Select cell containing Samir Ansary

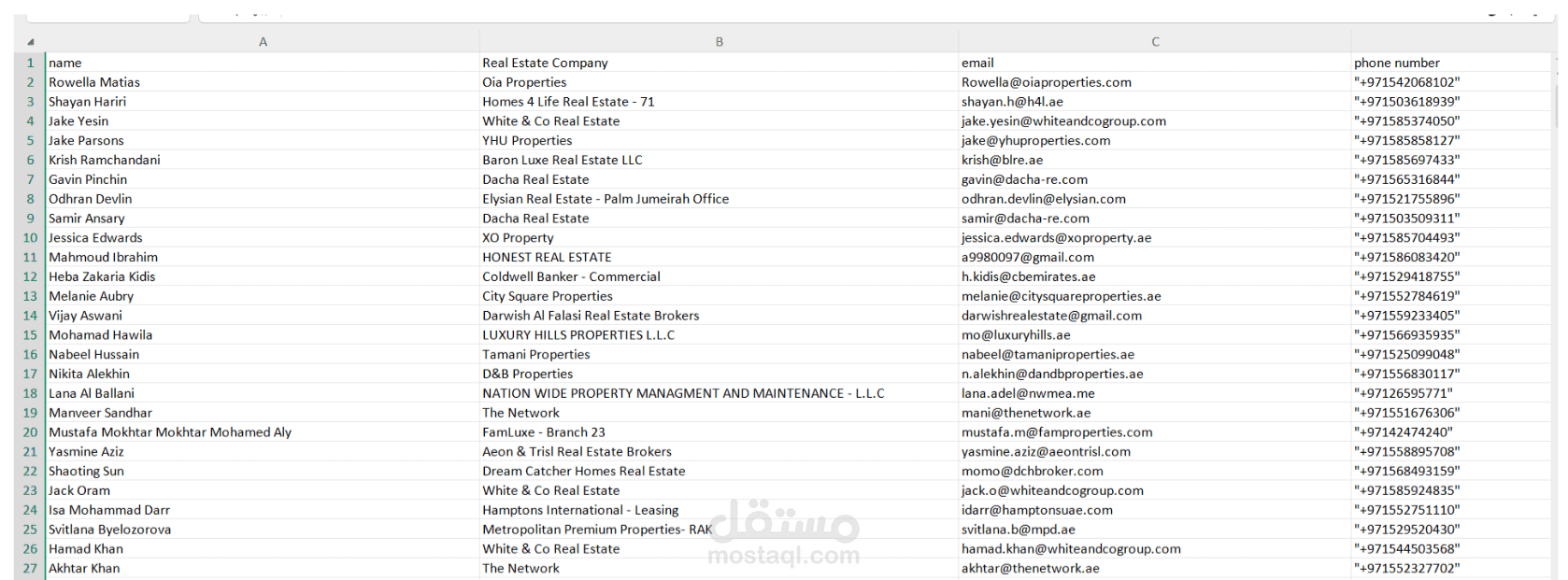pos(263,219)
